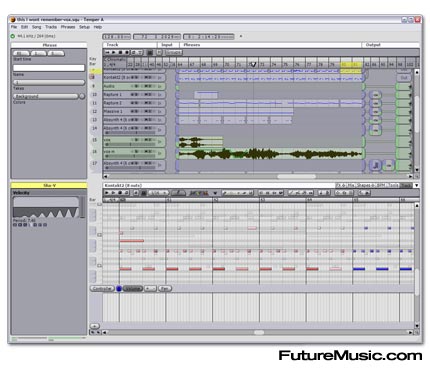430x375 pixels.
Task: Click the Pan button below piano roll
Action: tap(165, 289)
